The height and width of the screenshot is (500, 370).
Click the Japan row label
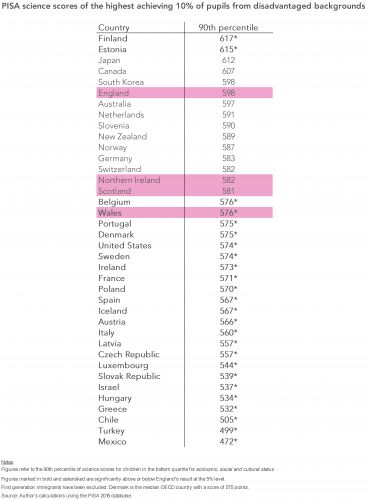(x=109, y=60)
